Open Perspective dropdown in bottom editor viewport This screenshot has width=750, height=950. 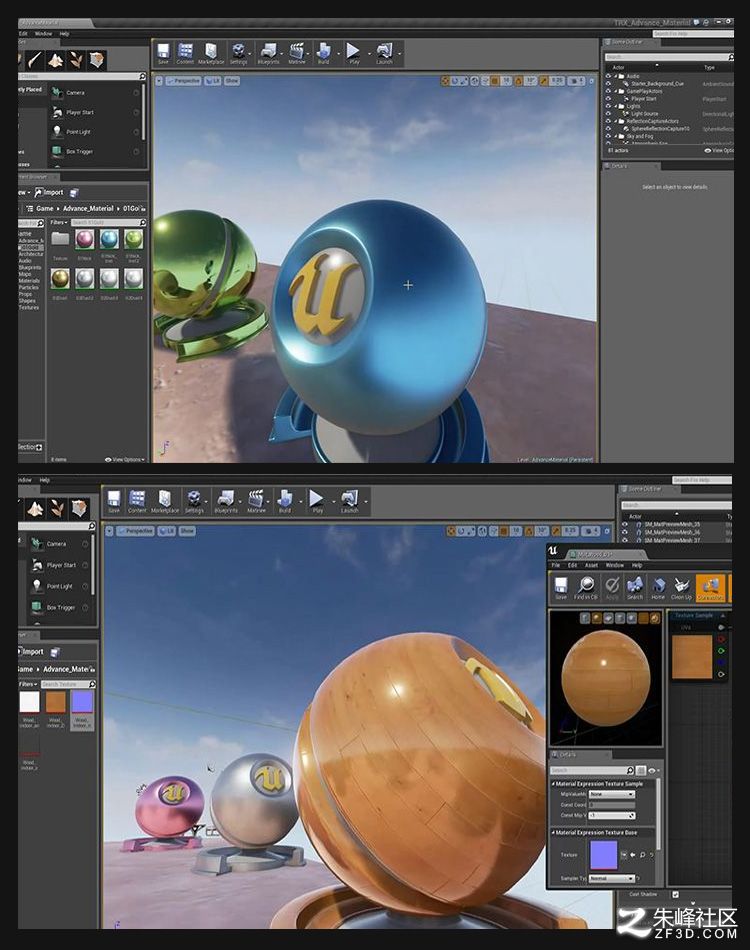136,531
